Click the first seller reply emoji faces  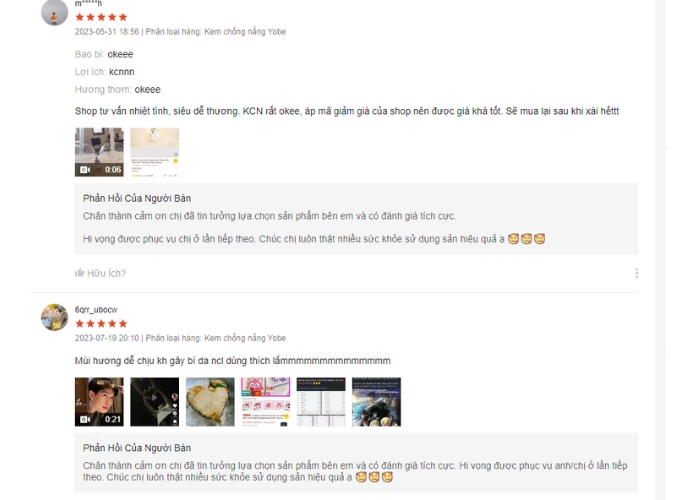click(x=526, y=239)
